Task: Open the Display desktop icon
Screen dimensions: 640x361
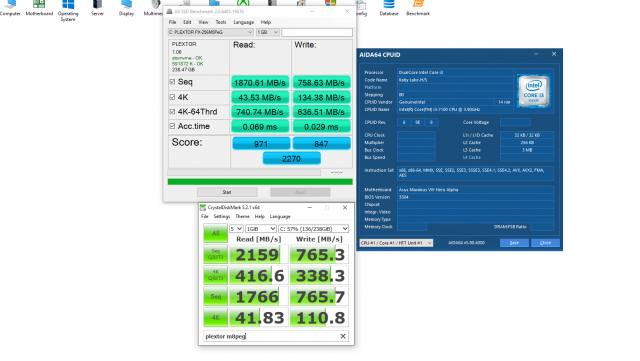Action: [127, 8]
